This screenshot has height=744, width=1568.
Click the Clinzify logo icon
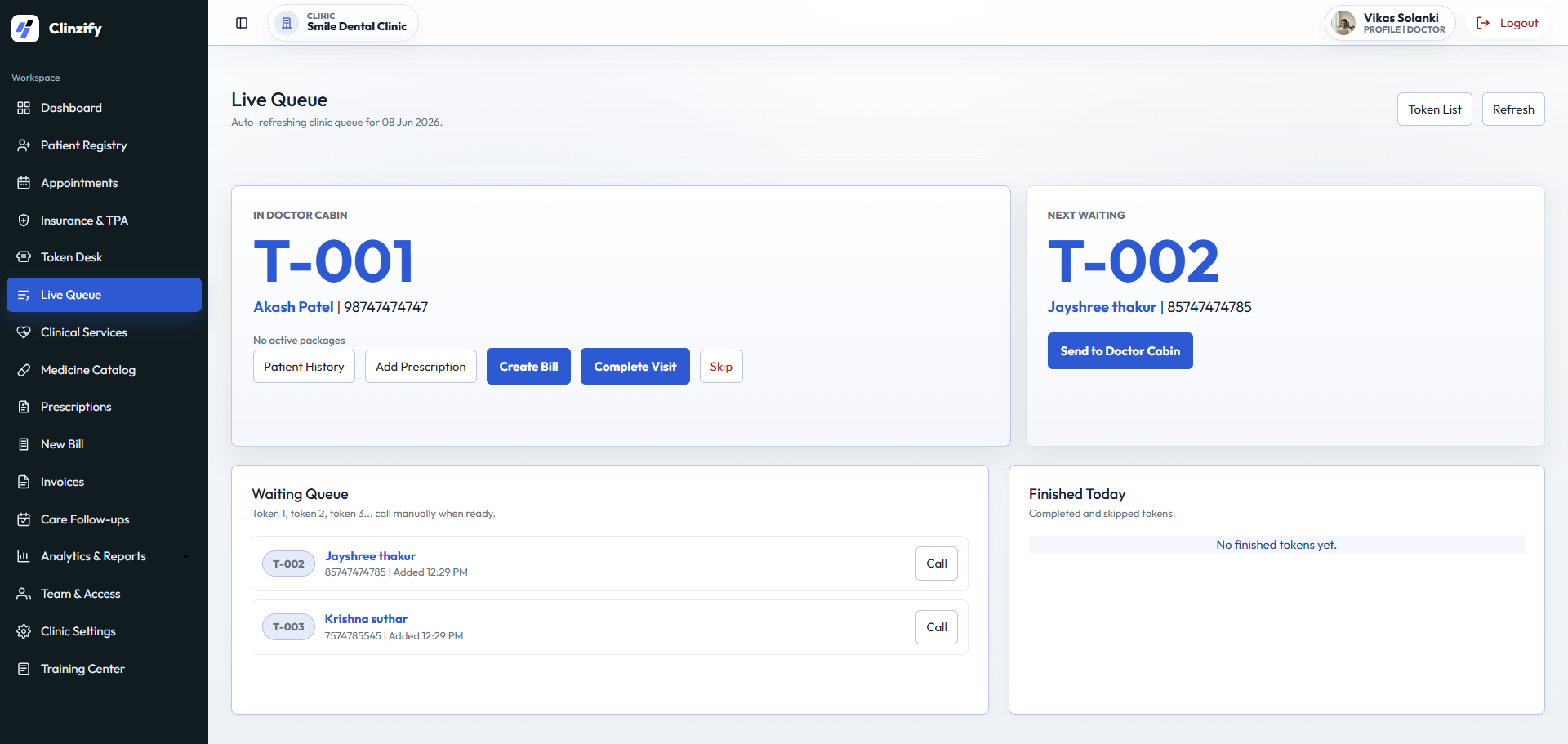[x=25, y=29]
